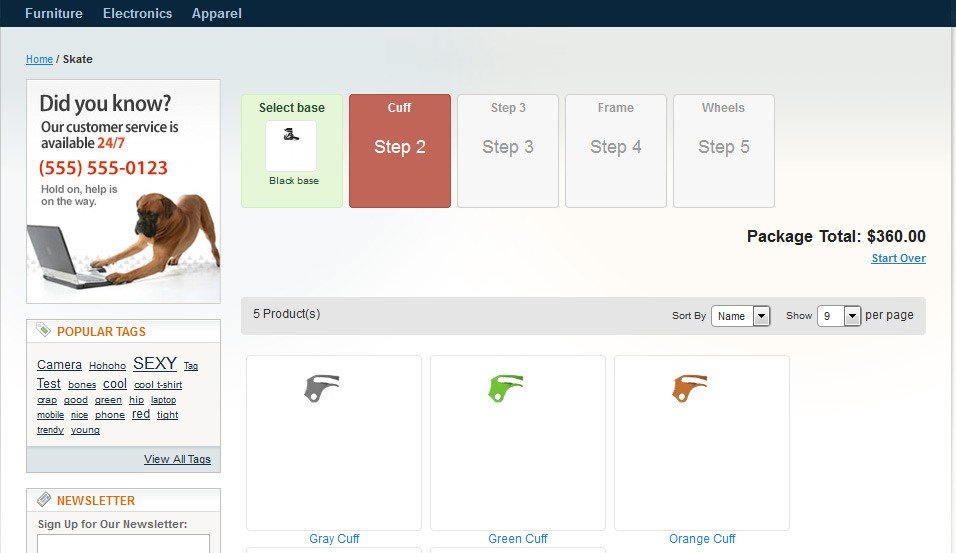Open the red tag
Image resolution: width=956 pixels, height=553 pixels.
(141, 414)
